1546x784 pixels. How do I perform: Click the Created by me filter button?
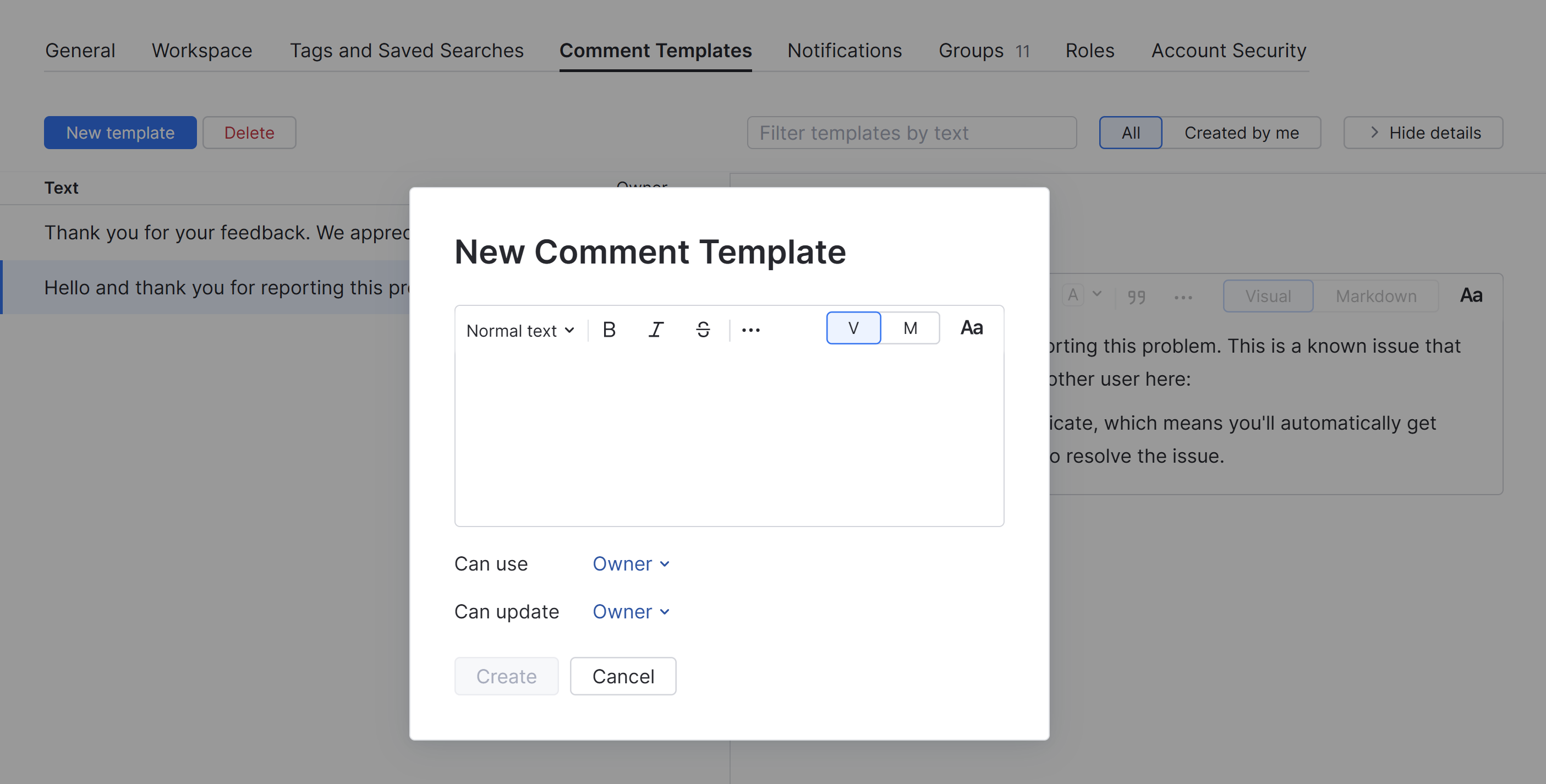coord(1241,132)
